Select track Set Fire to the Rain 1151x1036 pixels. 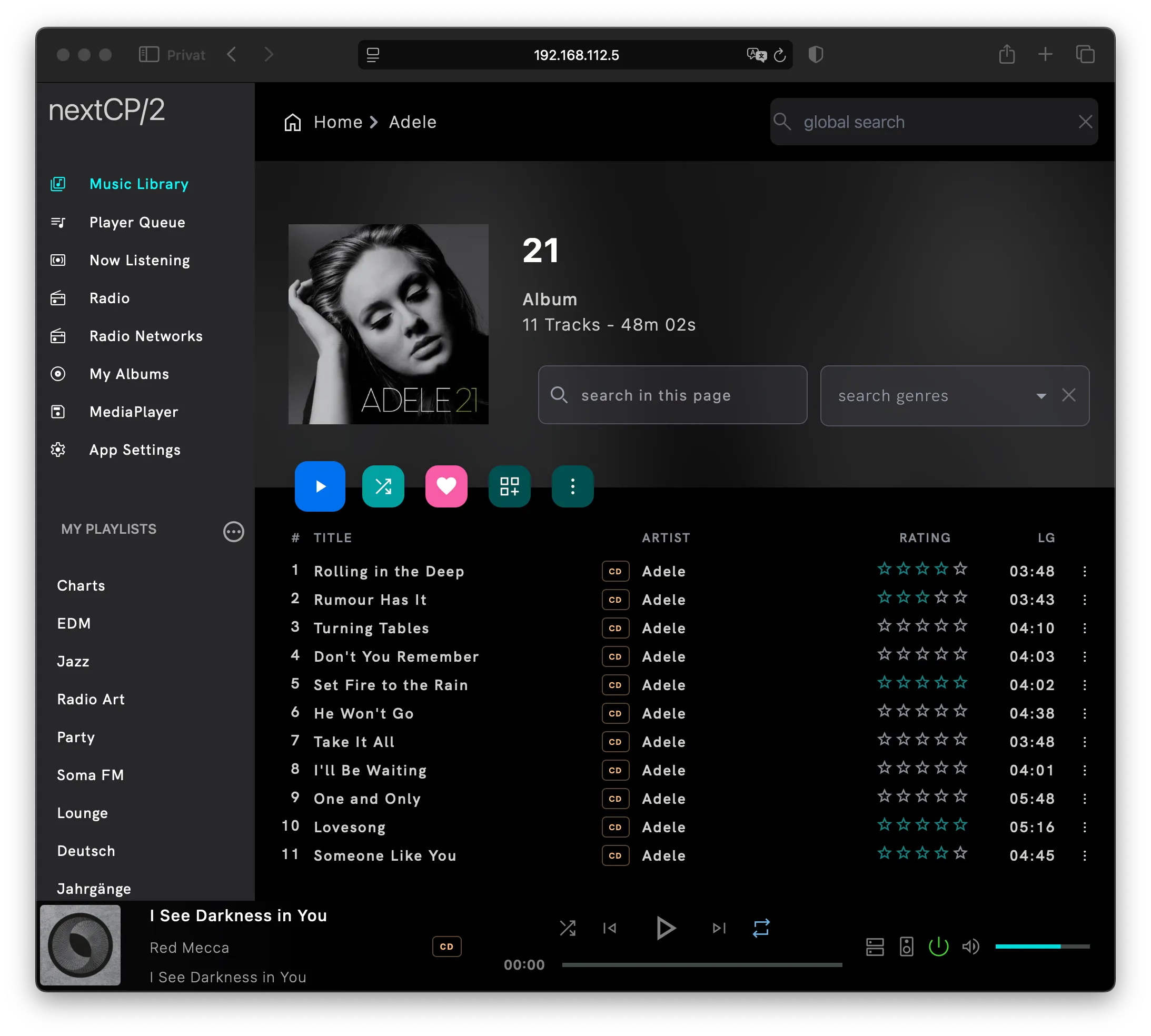pos(391,685)
